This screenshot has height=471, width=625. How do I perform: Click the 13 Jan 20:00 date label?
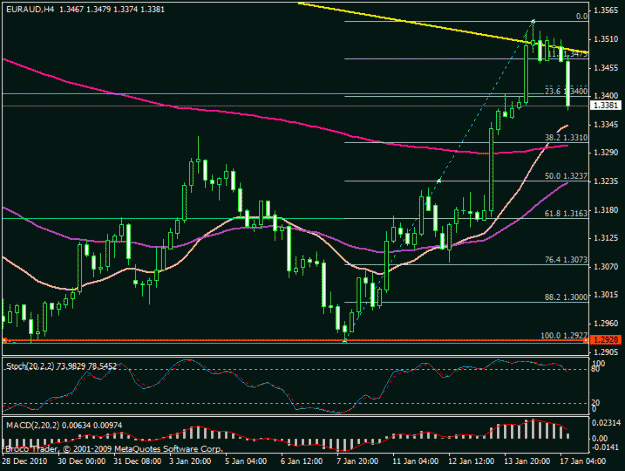527,461
